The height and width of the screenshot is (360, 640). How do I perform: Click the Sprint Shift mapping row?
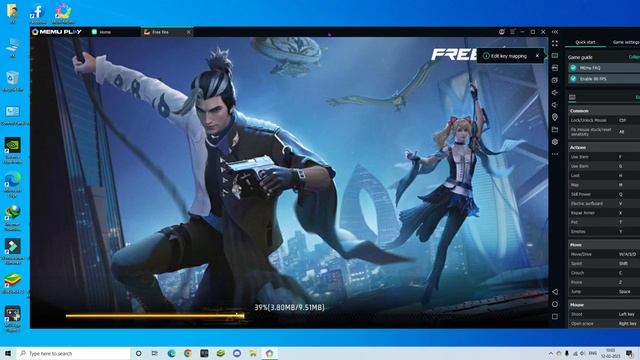604,264
